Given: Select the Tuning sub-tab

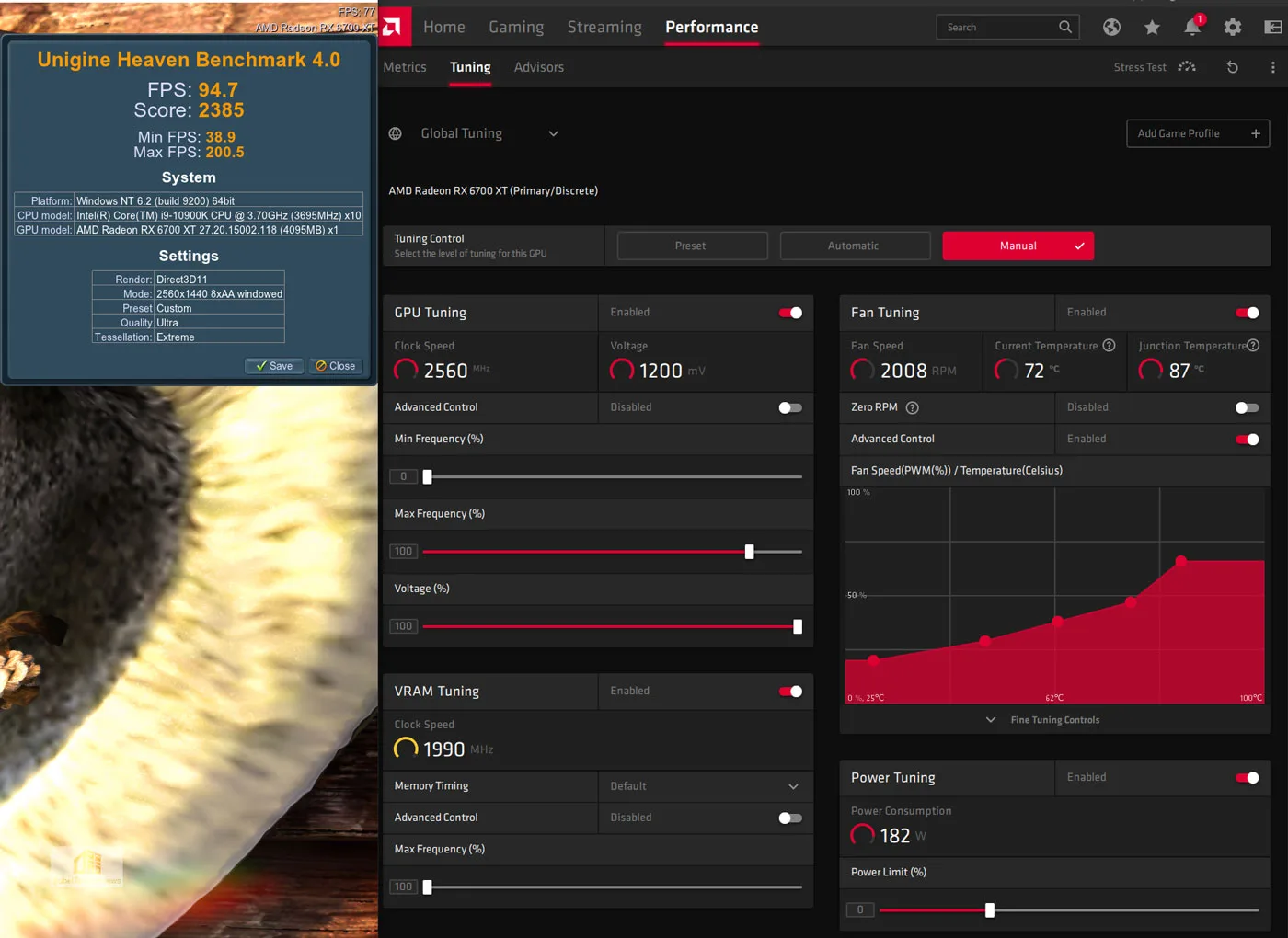Looking at the screenshot, I should click(x=470, y=67).
